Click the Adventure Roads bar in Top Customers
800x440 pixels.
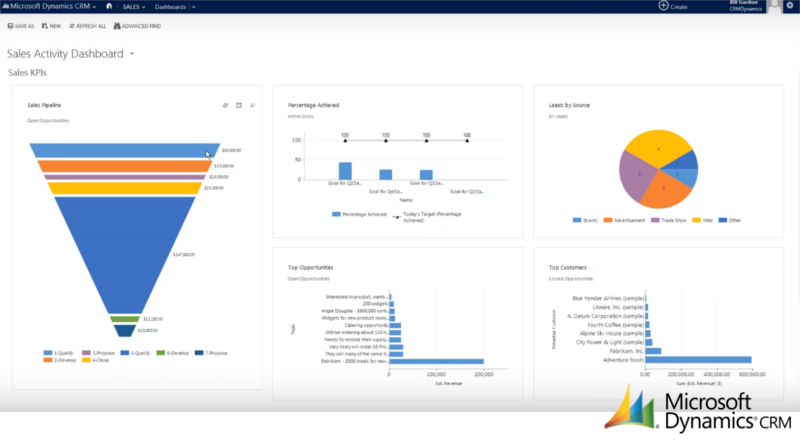coord(699,359)
